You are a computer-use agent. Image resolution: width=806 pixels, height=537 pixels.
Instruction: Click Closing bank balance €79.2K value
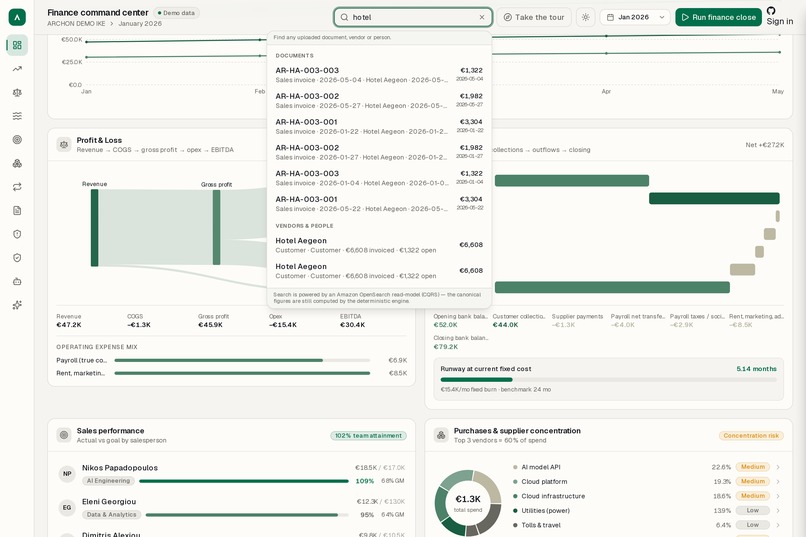446,347
